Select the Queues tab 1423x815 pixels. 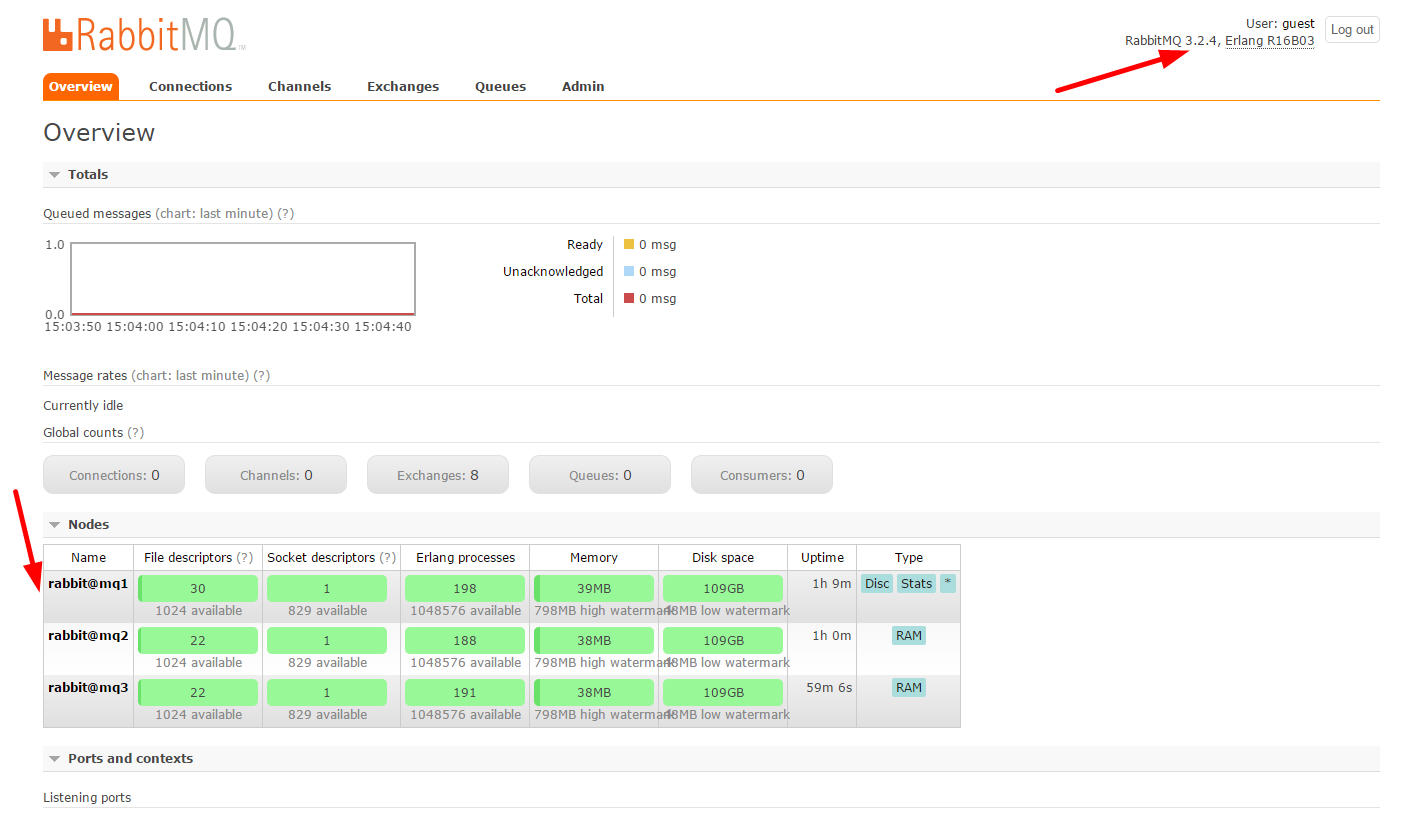pos(500,86)
